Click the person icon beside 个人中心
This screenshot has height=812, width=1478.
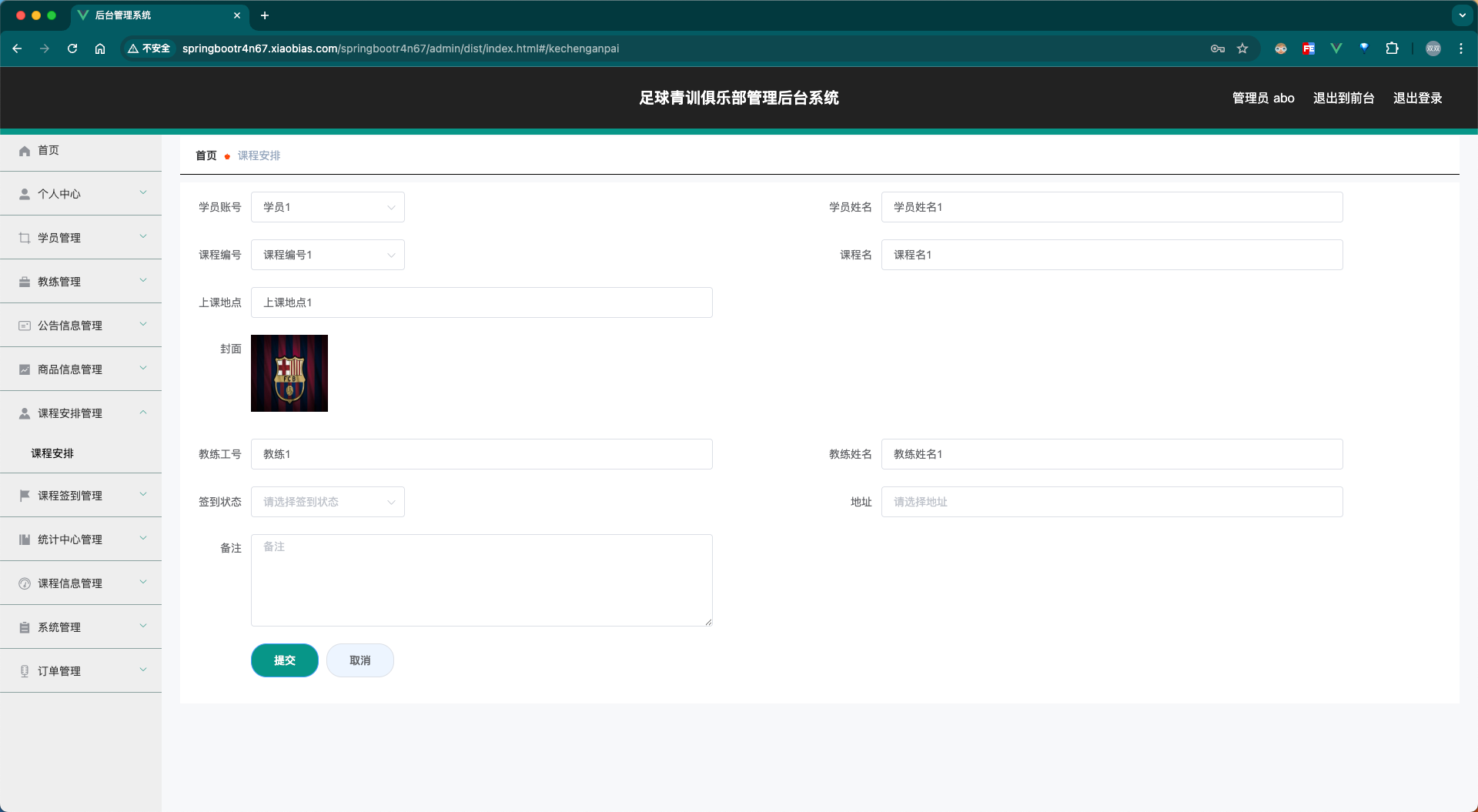[25, 194]
